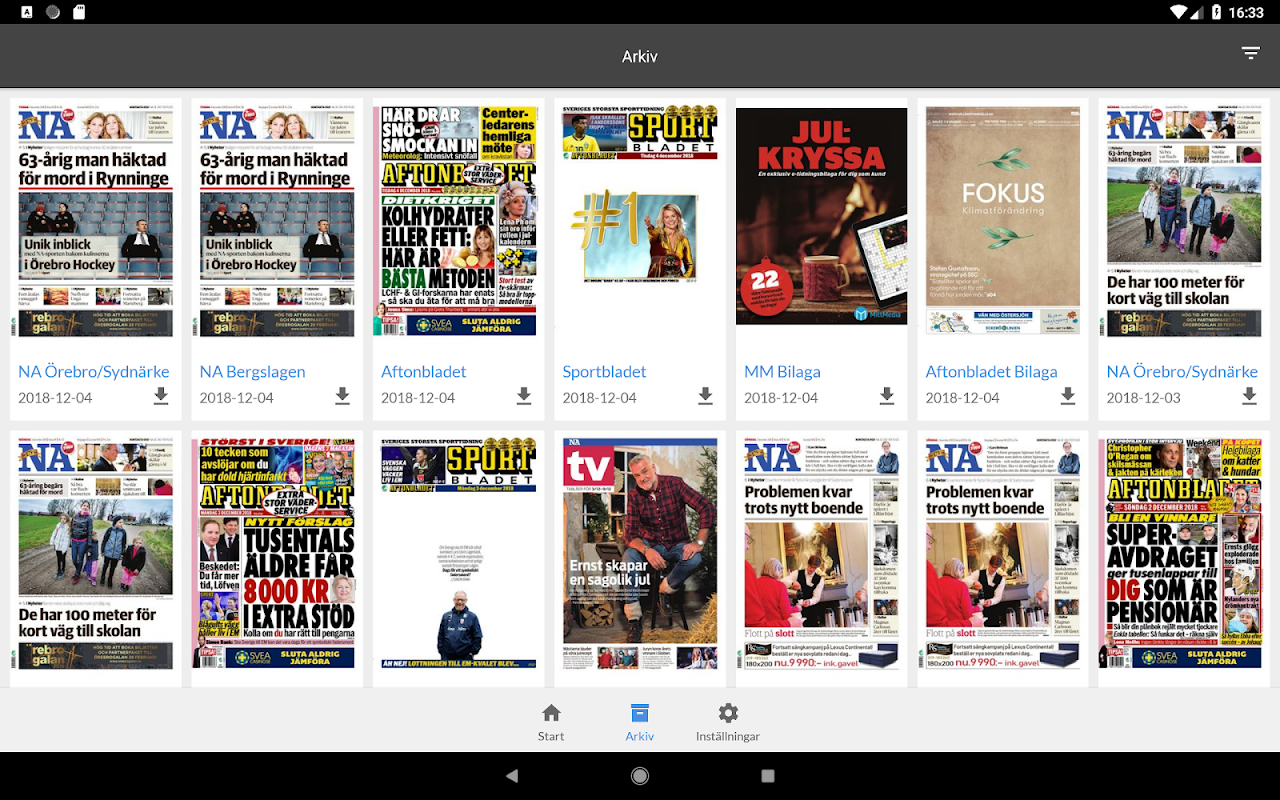The image size is (1280, 800).
Task: Download NA Örebro/Sydnärke 2018-12-04 issue
Action: [161, 397]
